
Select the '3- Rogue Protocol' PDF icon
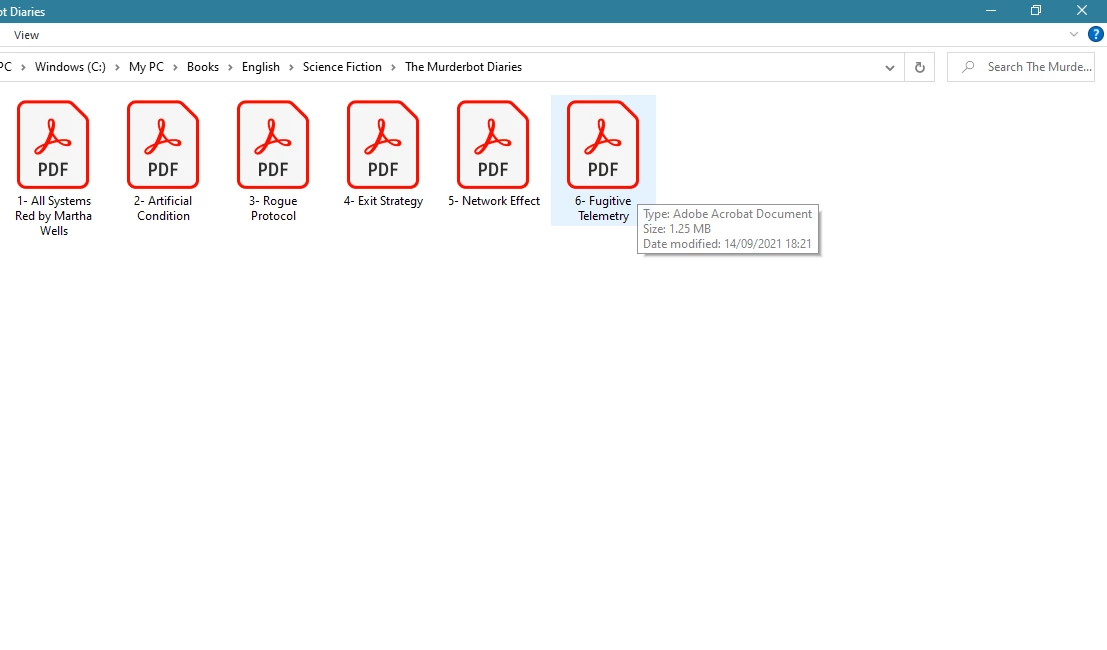[x=273, y=145]
